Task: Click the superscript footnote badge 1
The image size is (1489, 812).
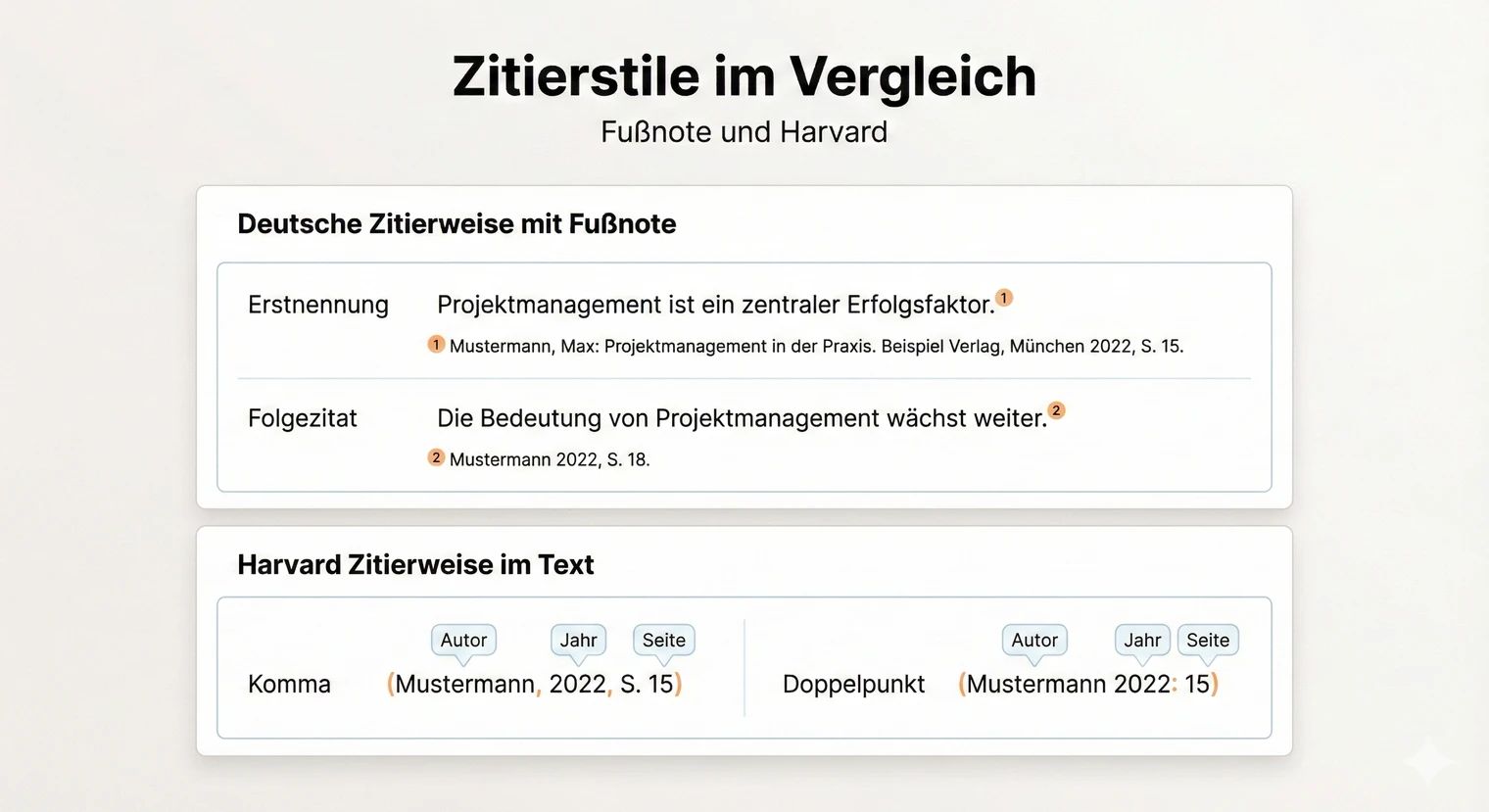Action: [1003, 297]
